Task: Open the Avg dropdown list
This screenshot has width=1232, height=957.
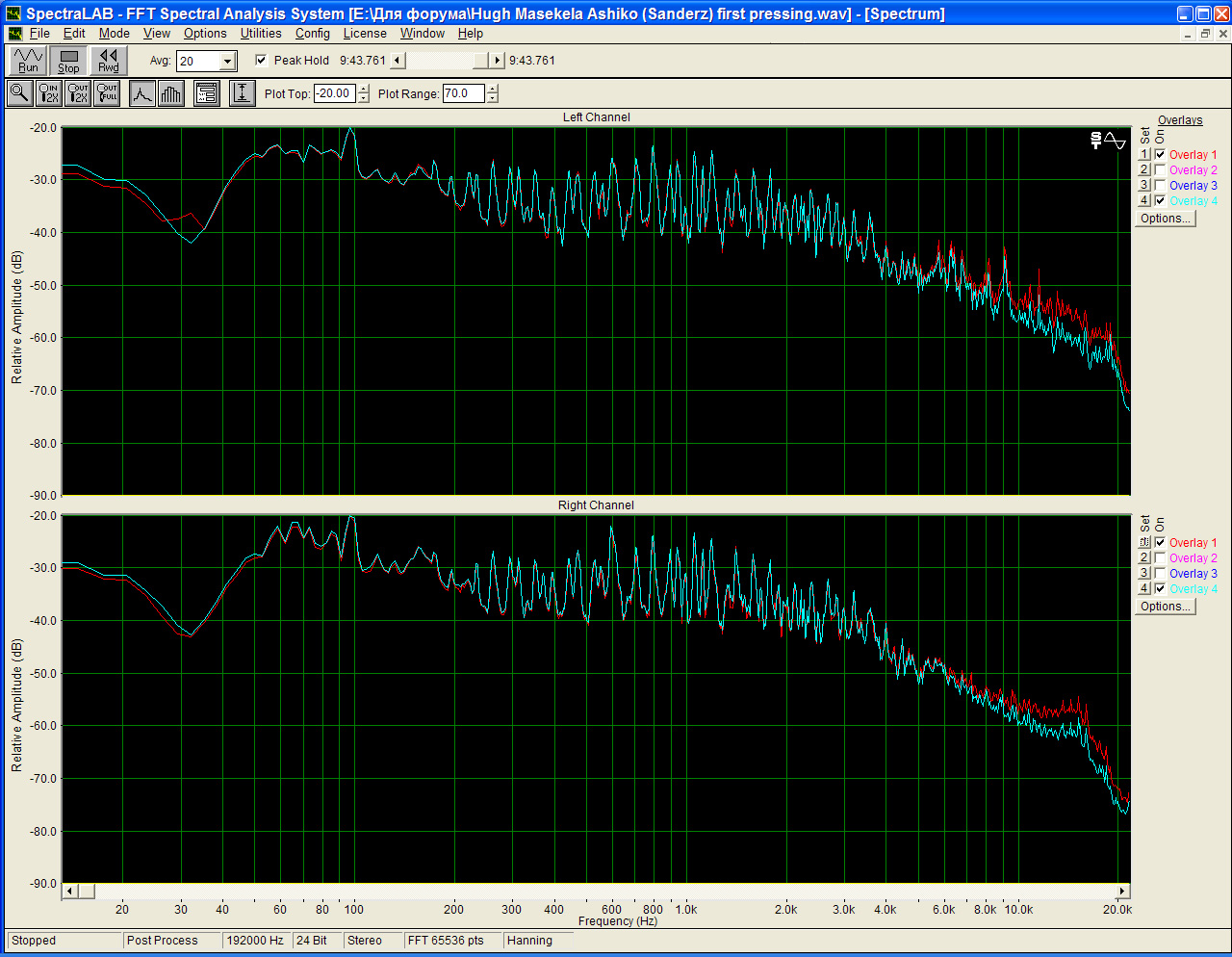Action: click(227, 62)
